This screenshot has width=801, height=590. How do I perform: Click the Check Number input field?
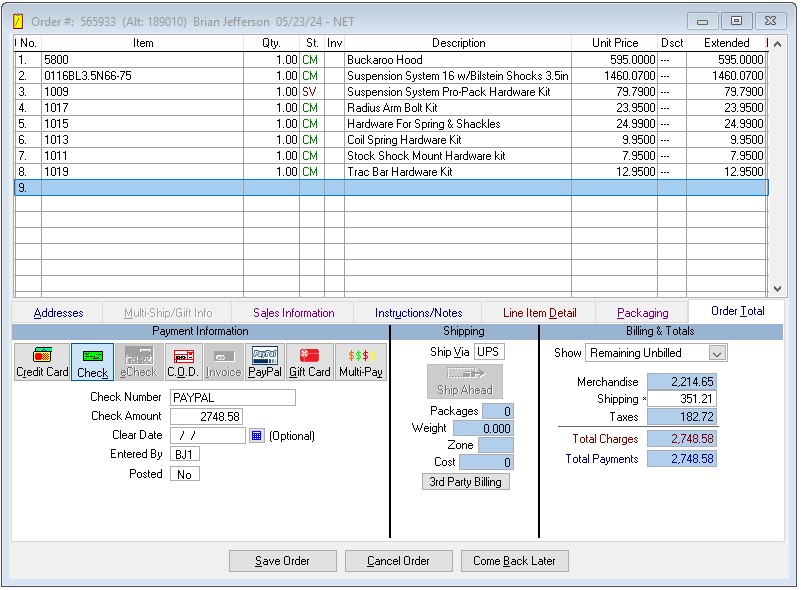pyautogui.click(x=232, y=398)
